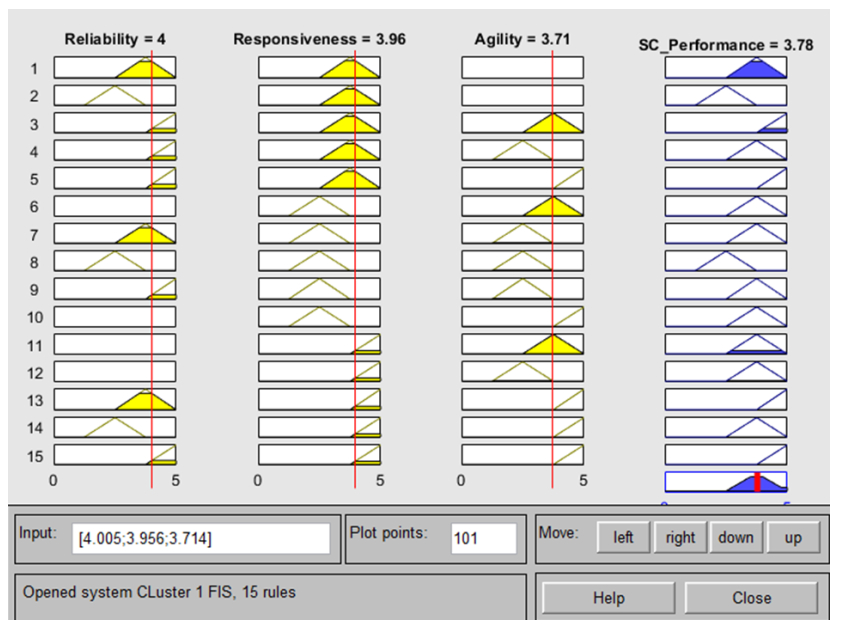Click rule 13 Reliability membership plot
Screen dimensions: 842x633
[114, 400]
